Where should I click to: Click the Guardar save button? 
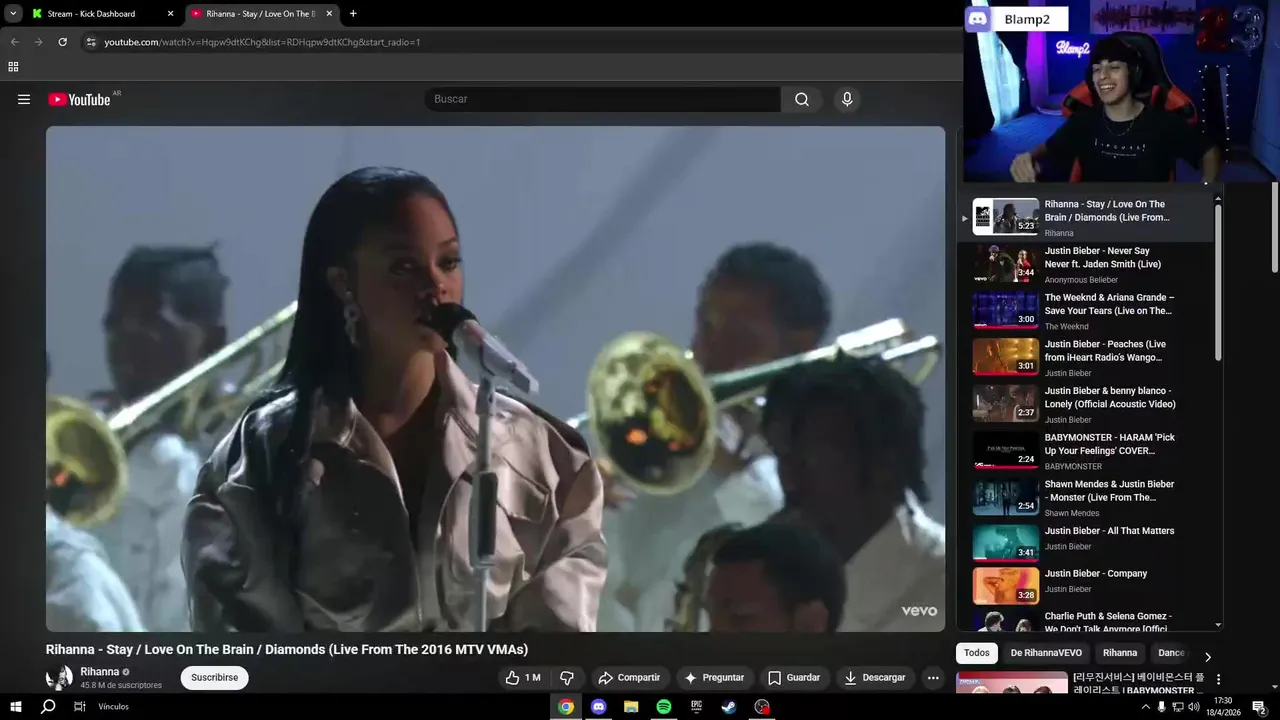(x=794, y=677)
